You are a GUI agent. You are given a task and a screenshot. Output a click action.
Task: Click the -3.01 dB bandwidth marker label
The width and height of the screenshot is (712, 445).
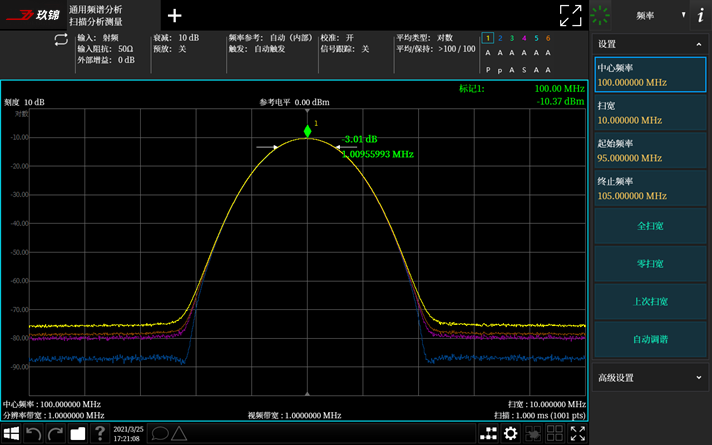[360, 139]
